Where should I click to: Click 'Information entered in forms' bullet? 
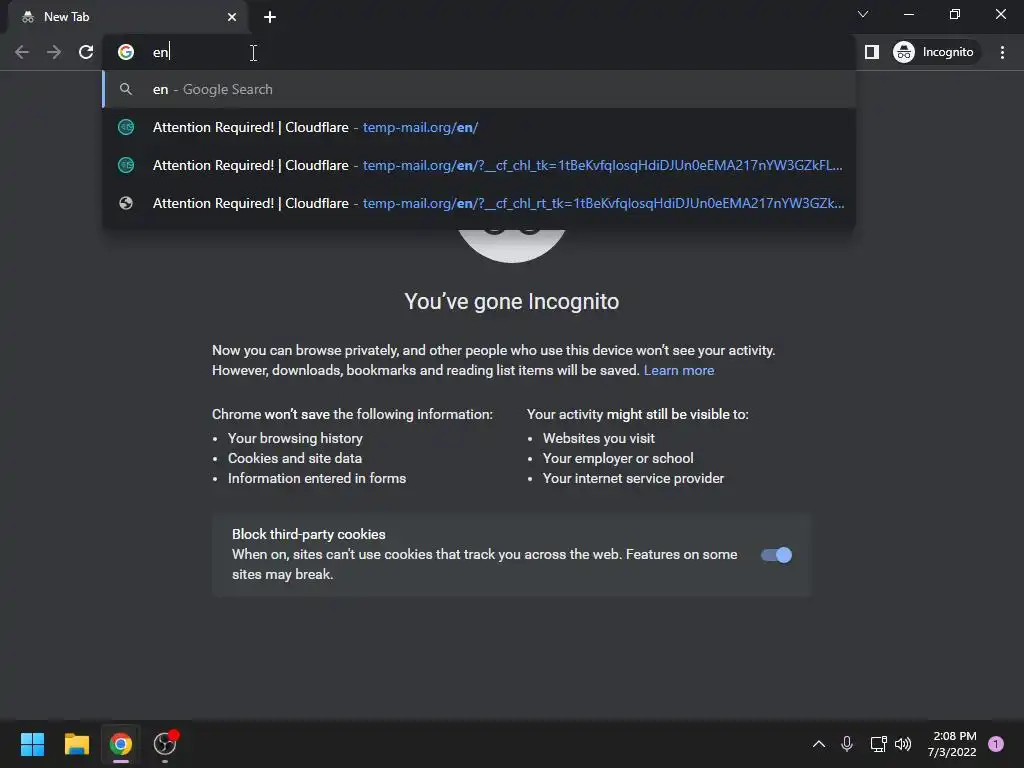click(x=317, y=479)
